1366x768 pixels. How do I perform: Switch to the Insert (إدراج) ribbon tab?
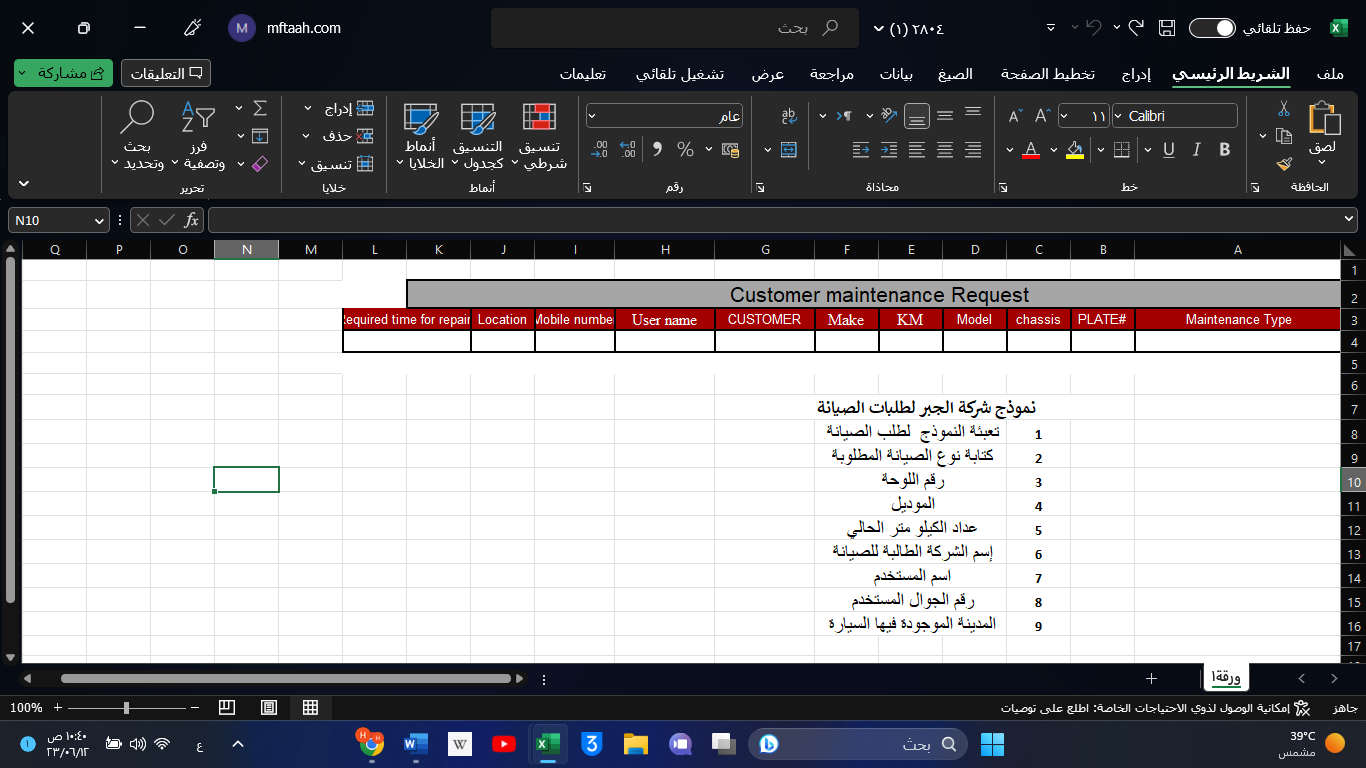[x=1136, y=74]
